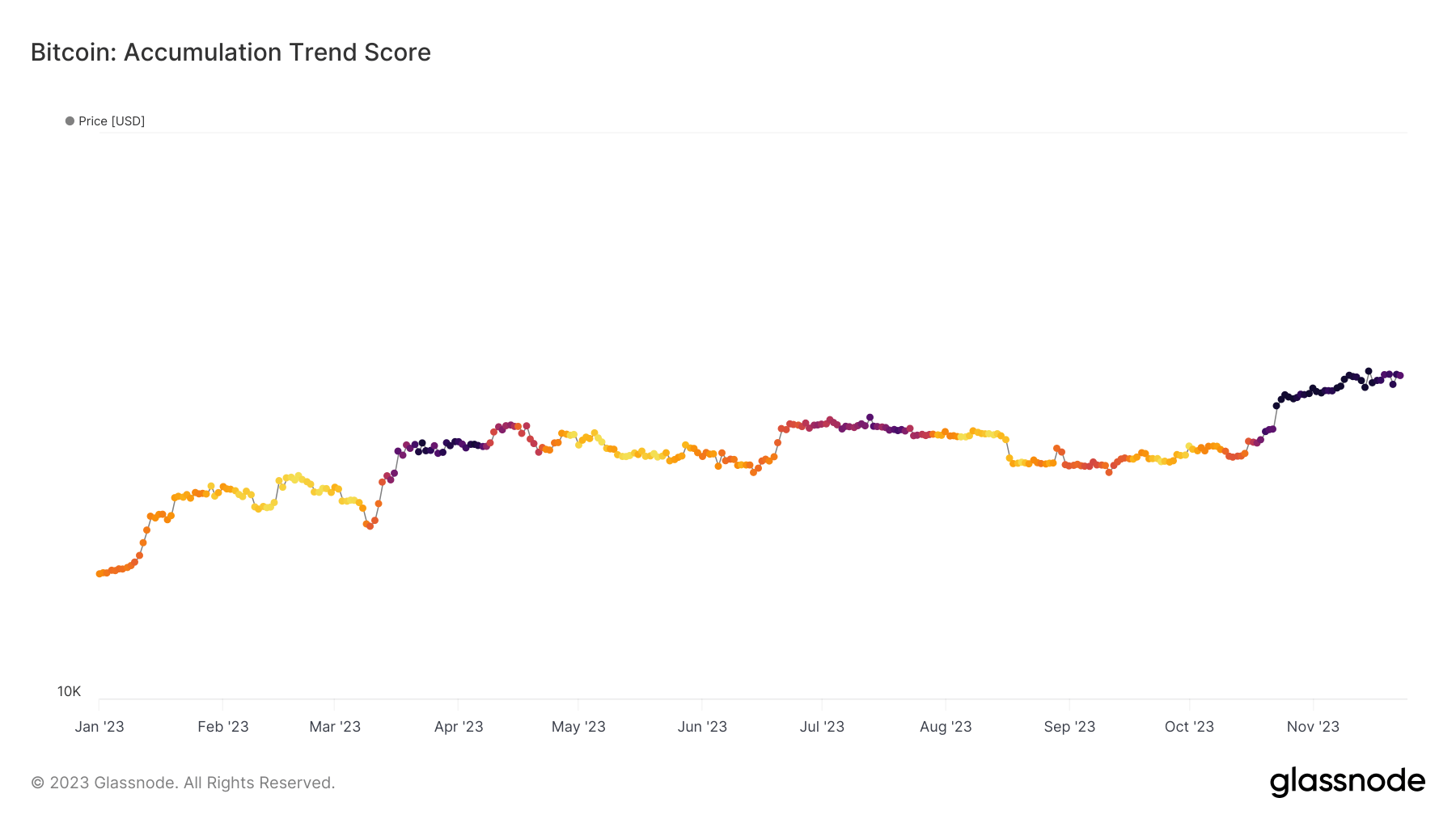Select the Nov '23 axis label
Image resolution: width=1456 pixels, height=819 pixels.
point(1313,727)
